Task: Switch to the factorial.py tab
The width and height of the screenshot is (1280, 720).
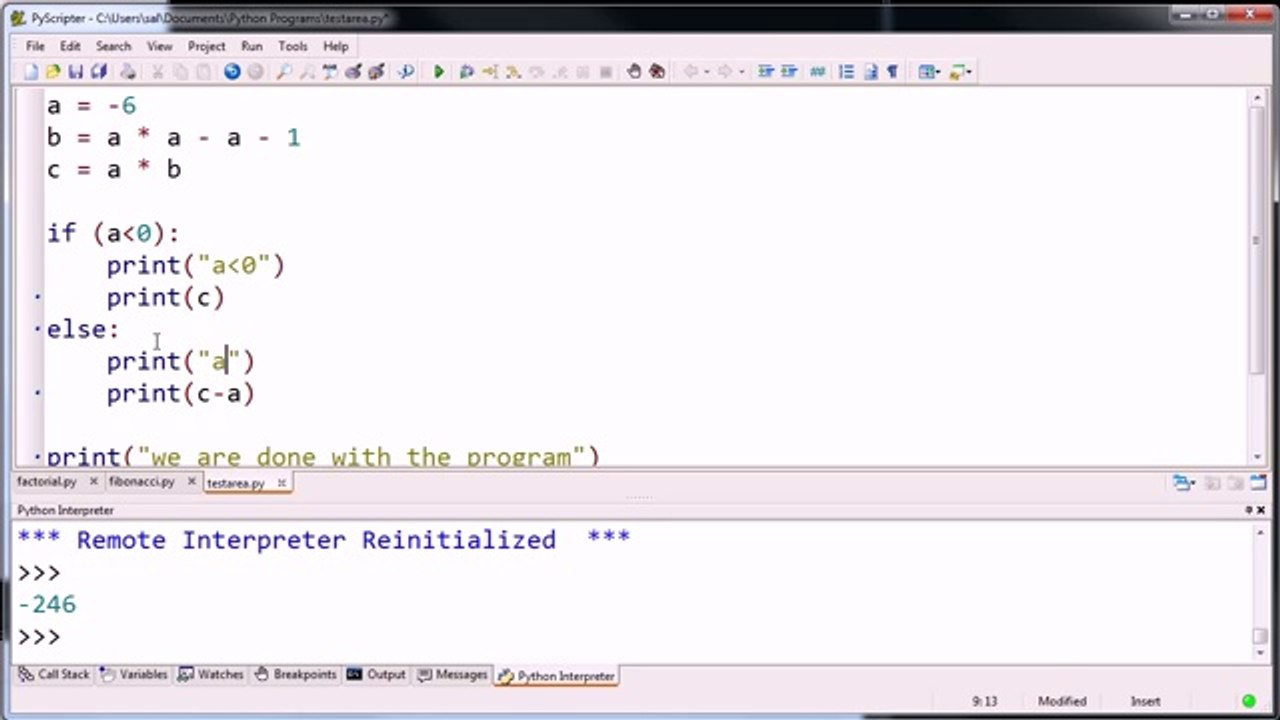Action: coord(47,482)
